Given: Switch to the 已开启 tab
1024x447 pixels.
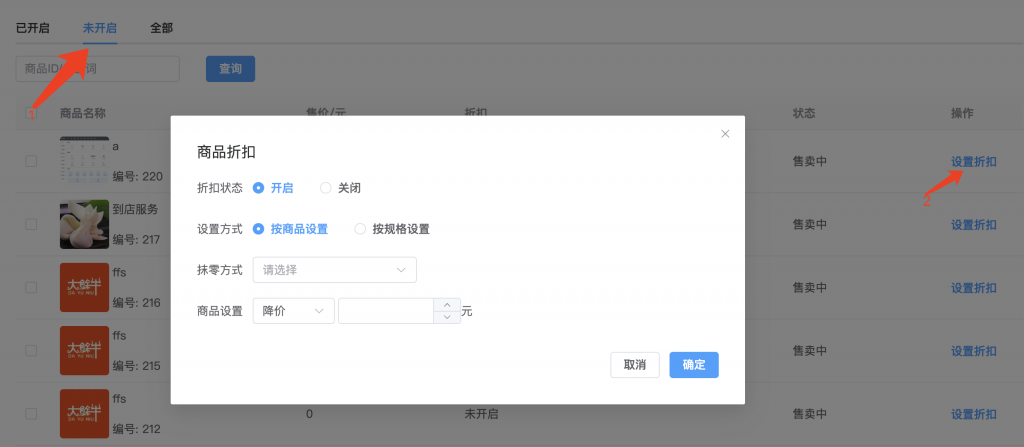Looking at the screenshot, I should [33, 29].
